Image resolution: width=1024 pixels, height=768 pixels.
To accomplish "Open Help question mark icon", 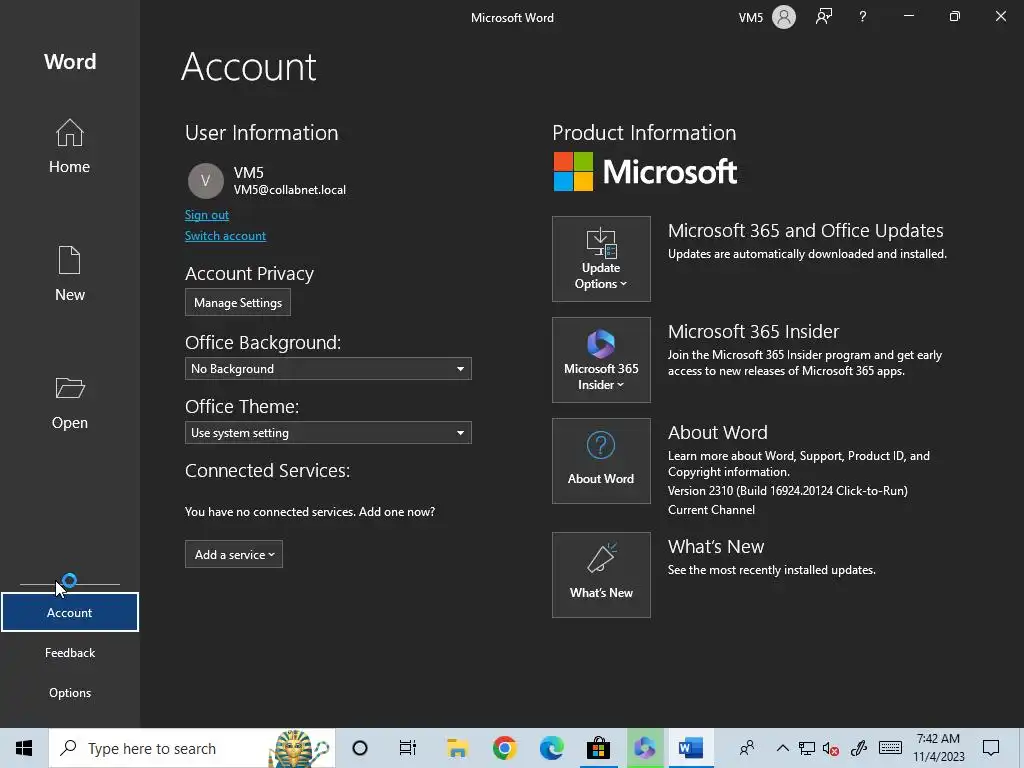I will pyautogui.click(x=863, y=17).
